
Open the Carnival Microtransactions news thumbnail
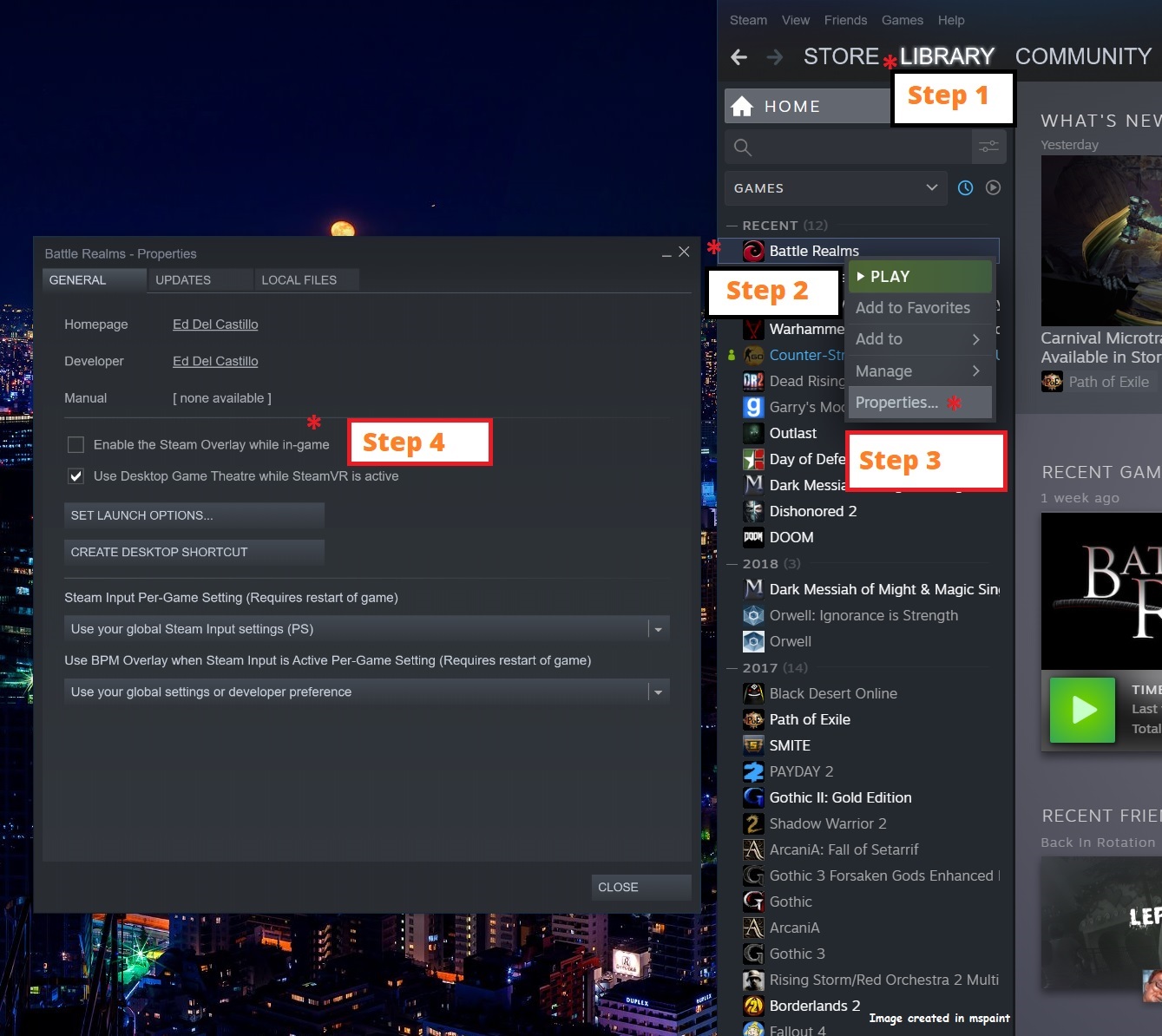tap(1101, 241)
